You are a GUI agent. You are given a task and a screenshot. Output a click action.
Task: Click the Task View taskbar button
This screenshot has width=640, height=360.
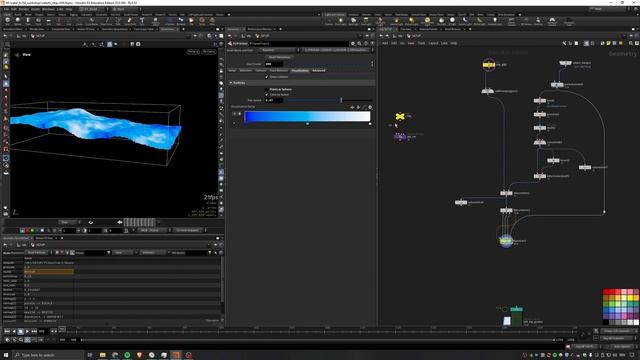[90, 355]
